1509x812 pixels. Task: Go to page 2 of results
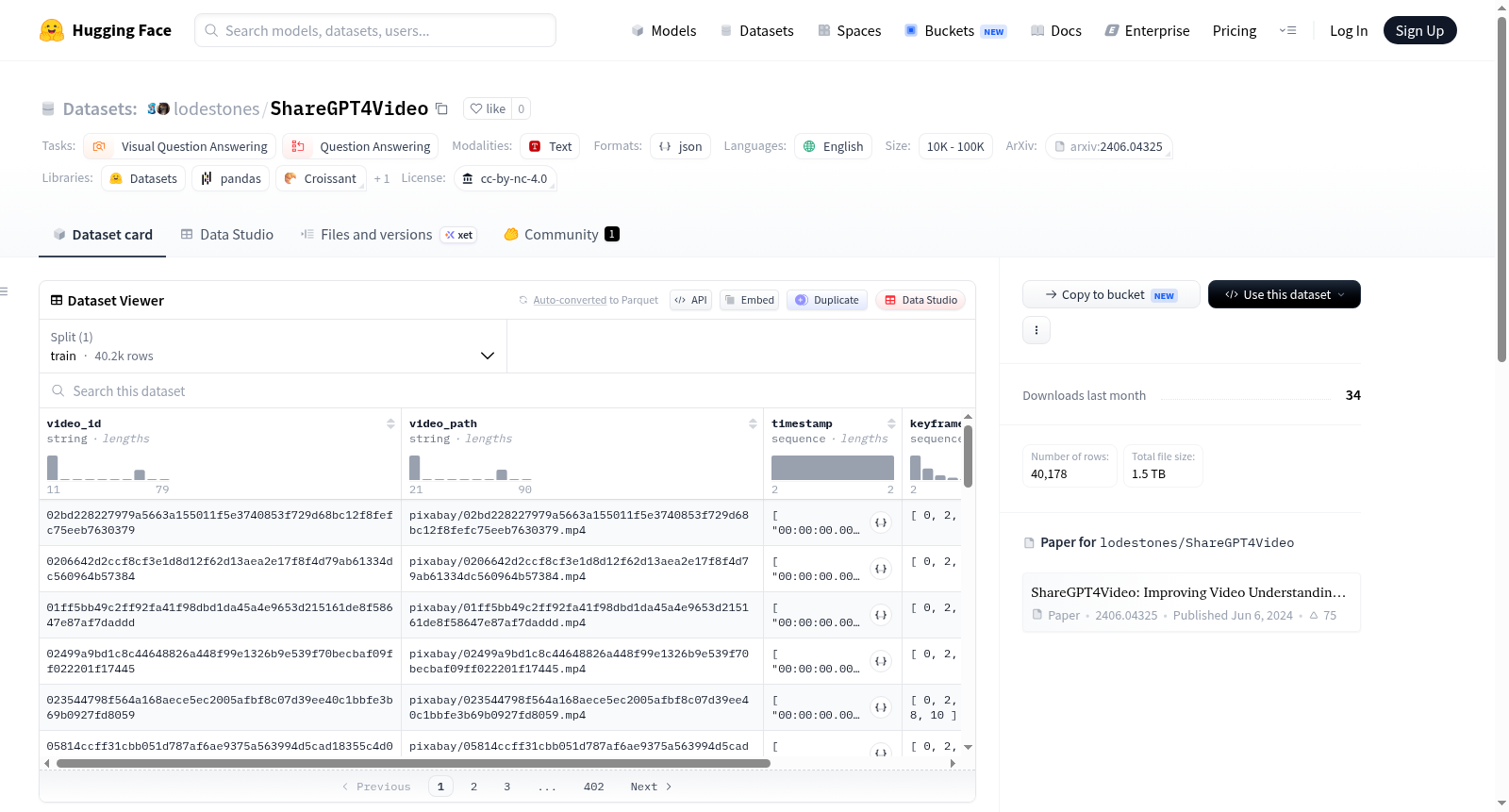(473, 787)
